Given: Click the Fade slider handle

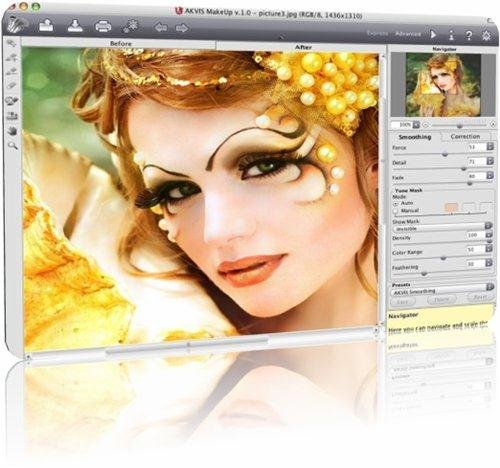Looking at the screenshot, I should tap(470, 183).
